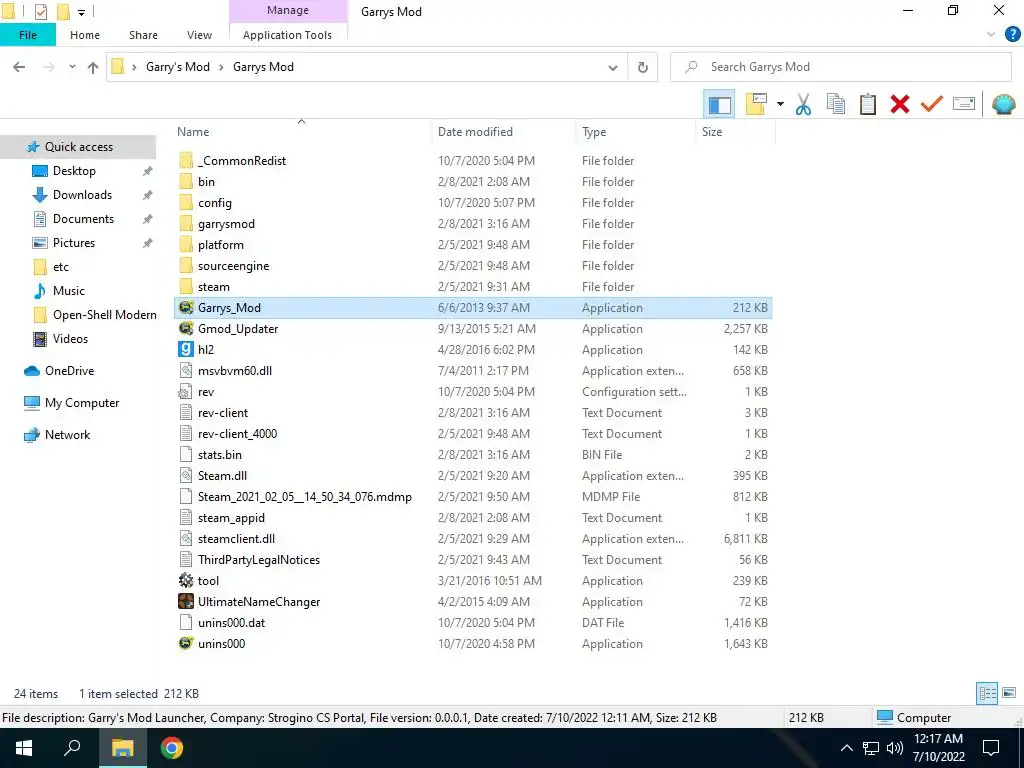Click the taskbar Search magnifier icon
Screen dimensions: 1024x768
pos(72,748)
